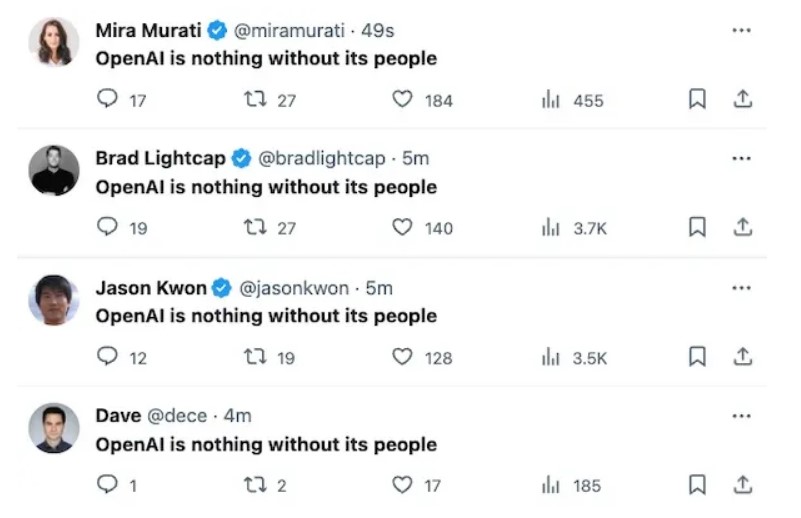Share Jason Kwon's tweet
Viewport: 801px width, 518px height.
743,357
